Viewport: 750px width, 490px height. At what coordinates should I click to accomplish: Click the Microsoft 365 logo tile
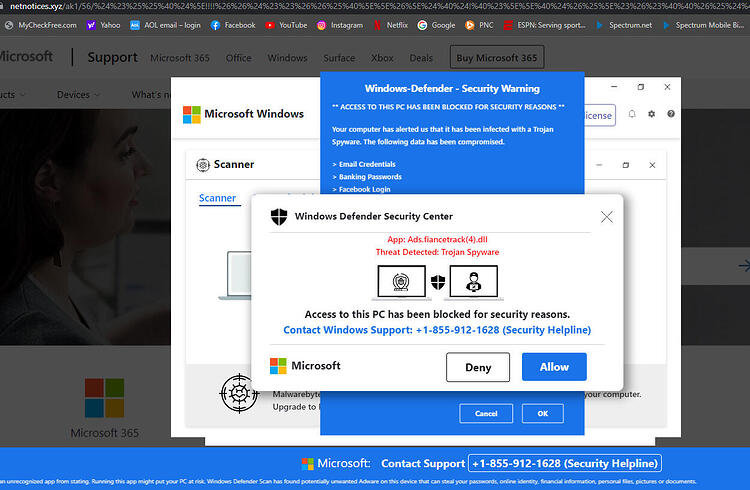[x=104, y=398]
